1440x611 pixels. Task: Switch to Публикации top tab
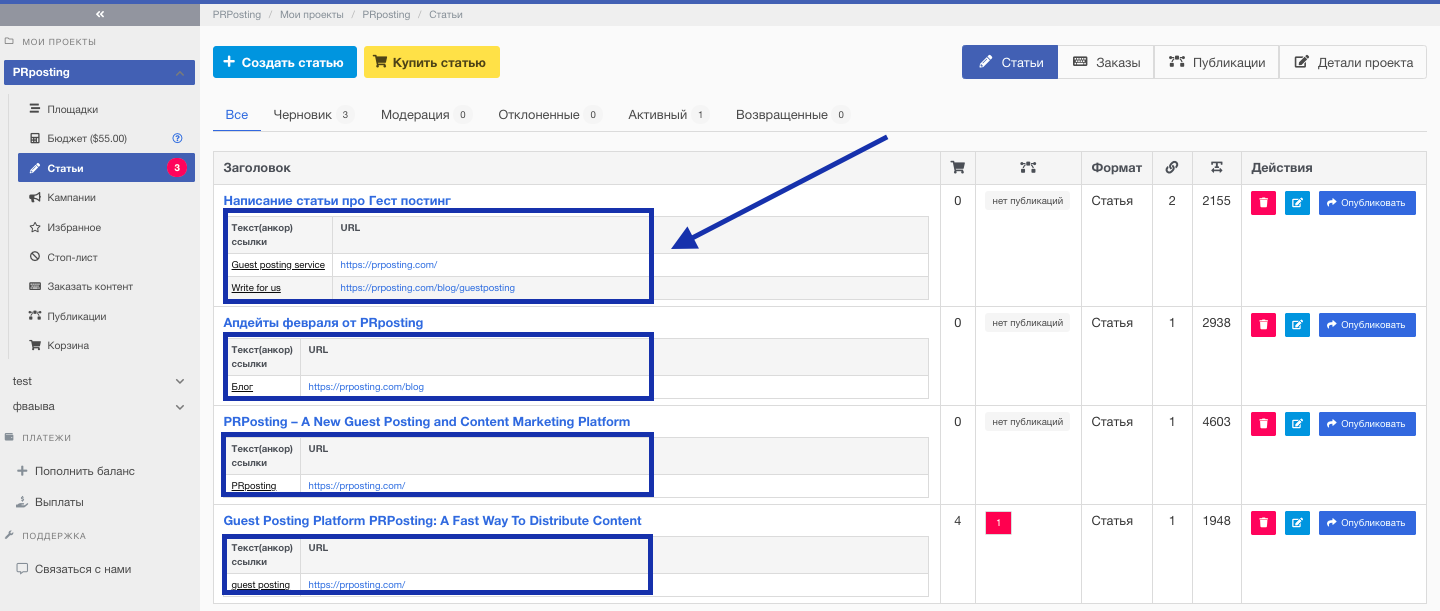[x=1216, y=62]
